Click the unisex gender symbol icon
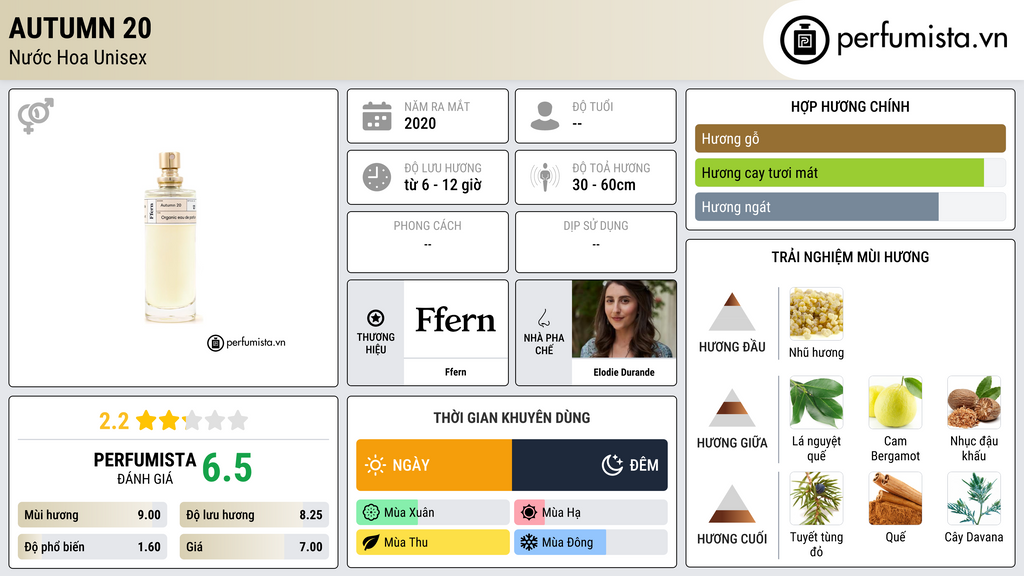The height and width of the screenshot is (576, 1024). [36, 116]
